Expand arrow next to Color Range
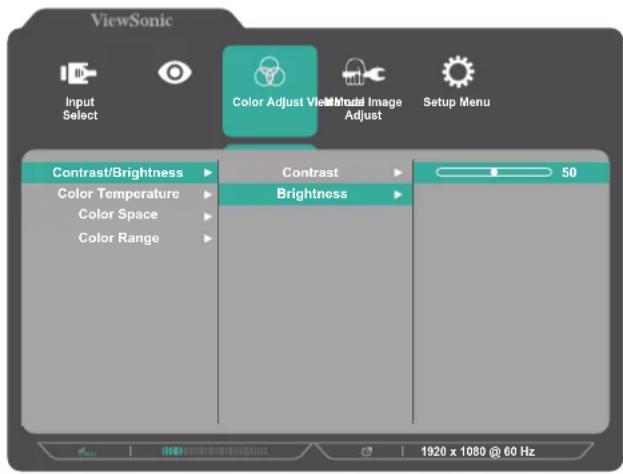623x474 pixels. [208, 238]
